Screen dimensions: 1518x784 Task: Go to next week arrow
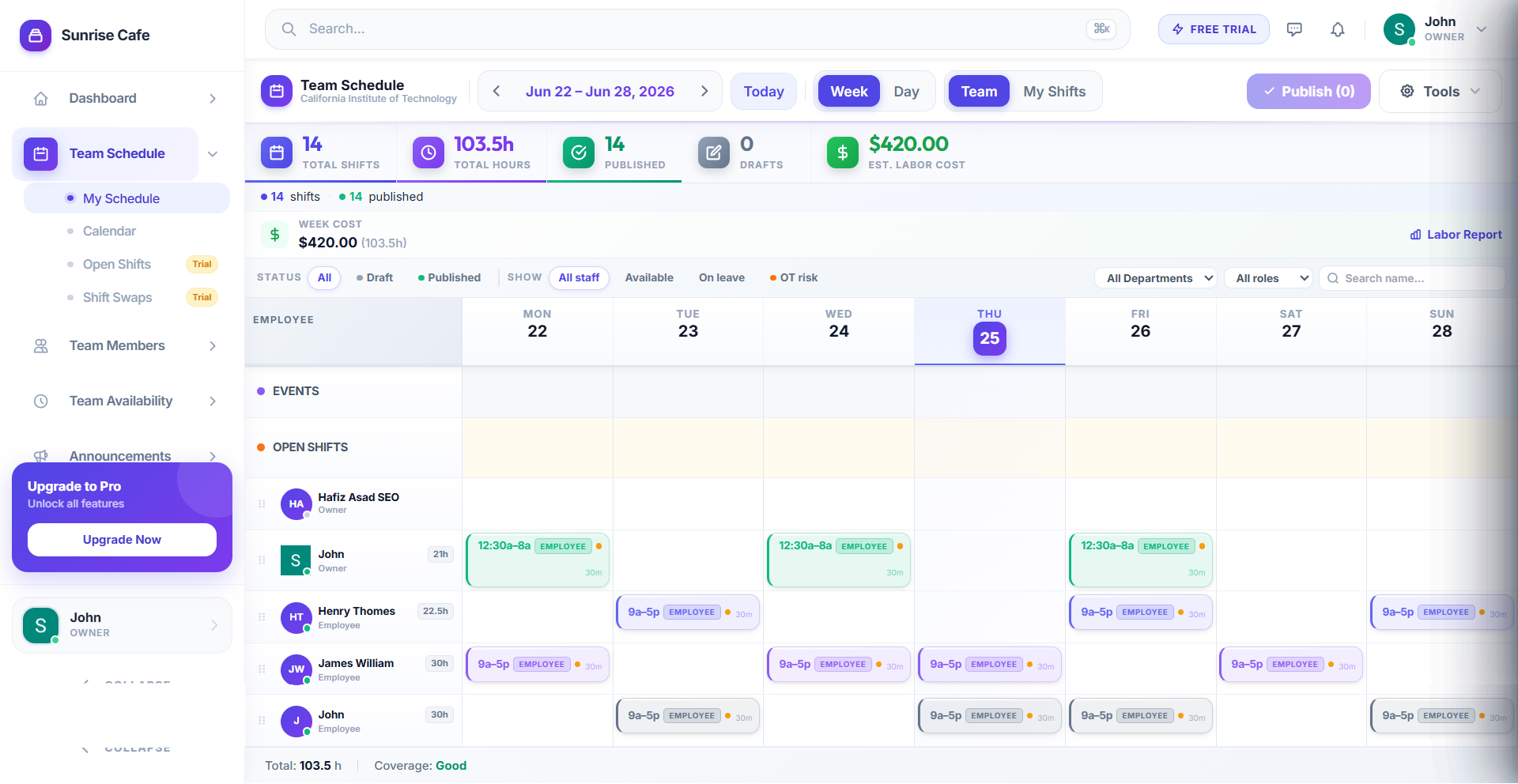[704, 92]
